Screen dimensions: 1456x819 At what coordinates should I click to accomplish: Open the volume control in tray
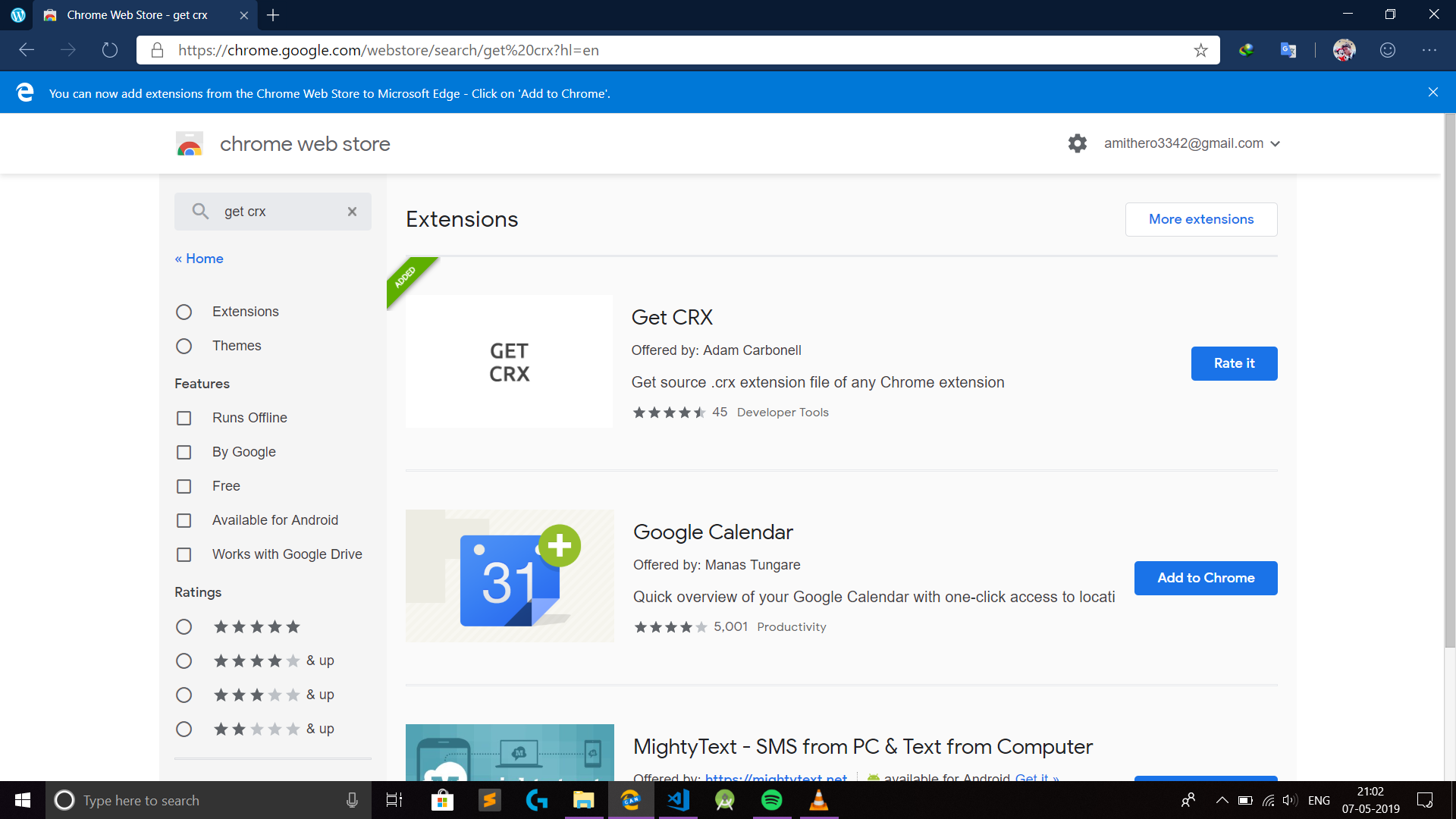click(1290, 800)
